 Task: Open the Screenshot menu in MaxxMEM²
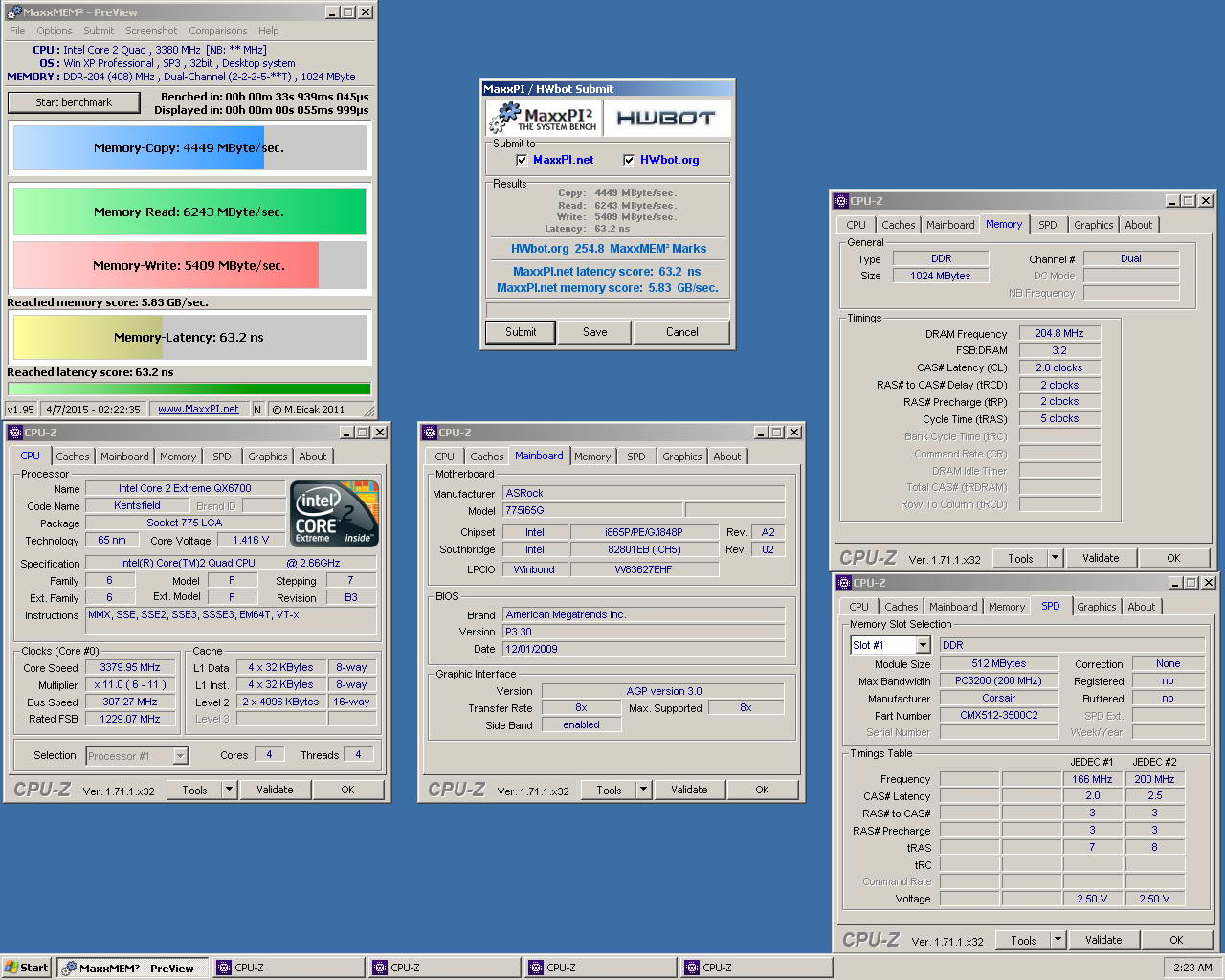tap(151, 31)
